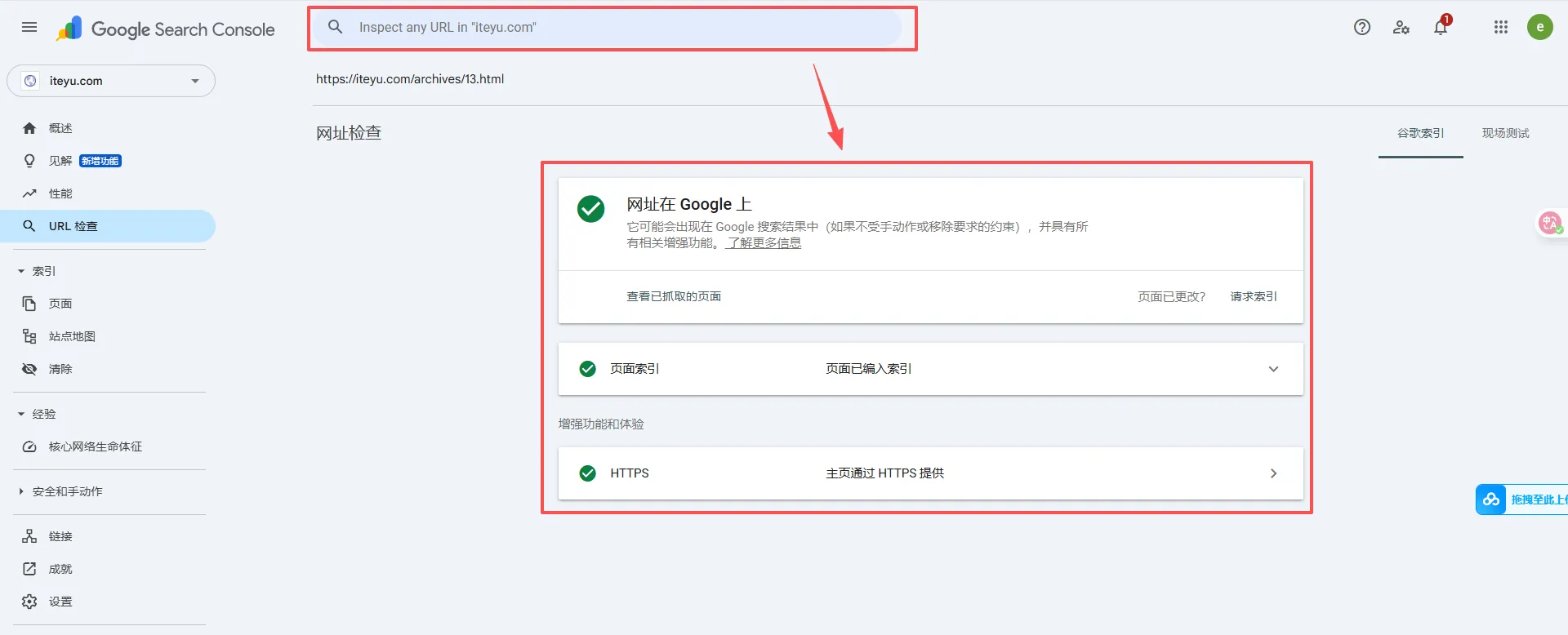Viewport: 1568px width, 635px height.
Task: Click the Google Search Console logo
Action: 166,29
